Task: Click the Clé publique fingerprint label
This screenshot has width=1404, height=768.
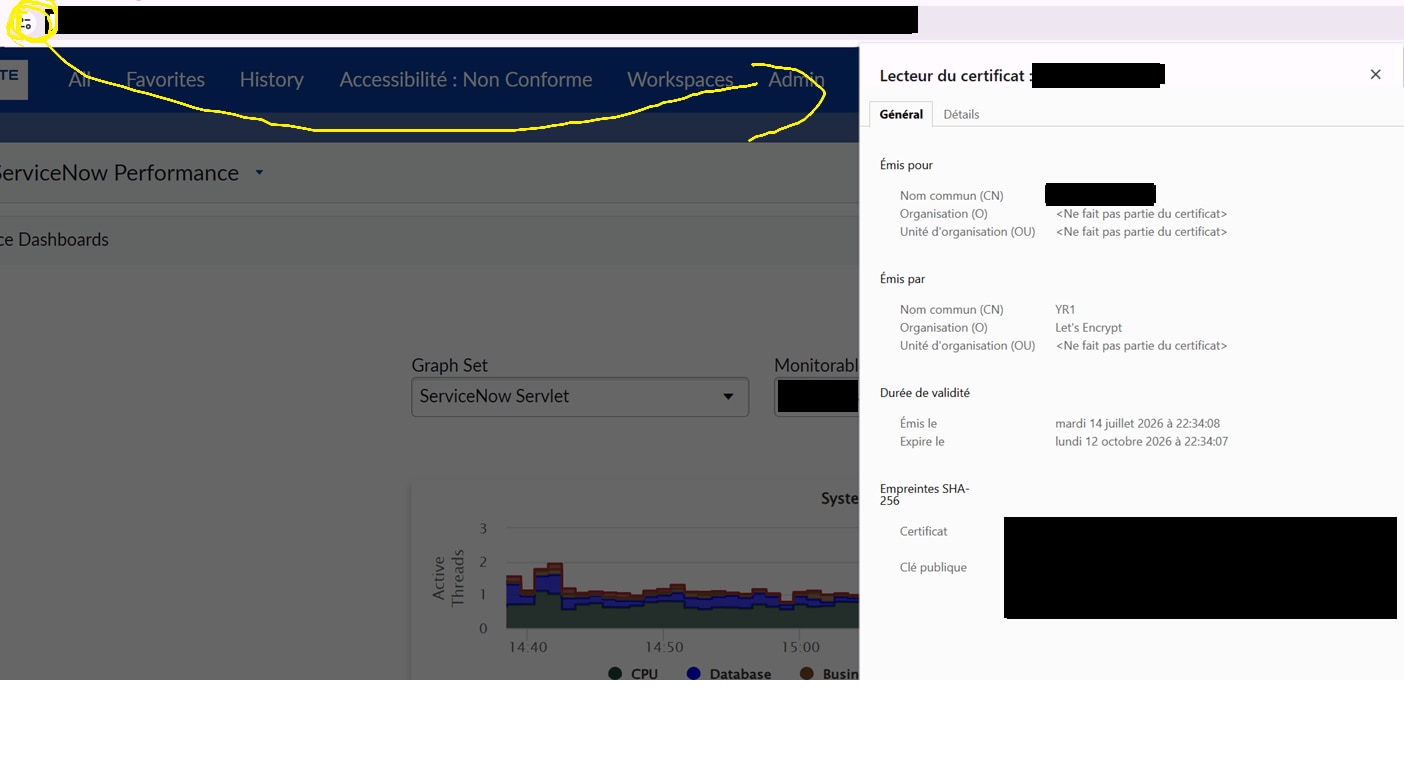Action: (x=934, y=568)
